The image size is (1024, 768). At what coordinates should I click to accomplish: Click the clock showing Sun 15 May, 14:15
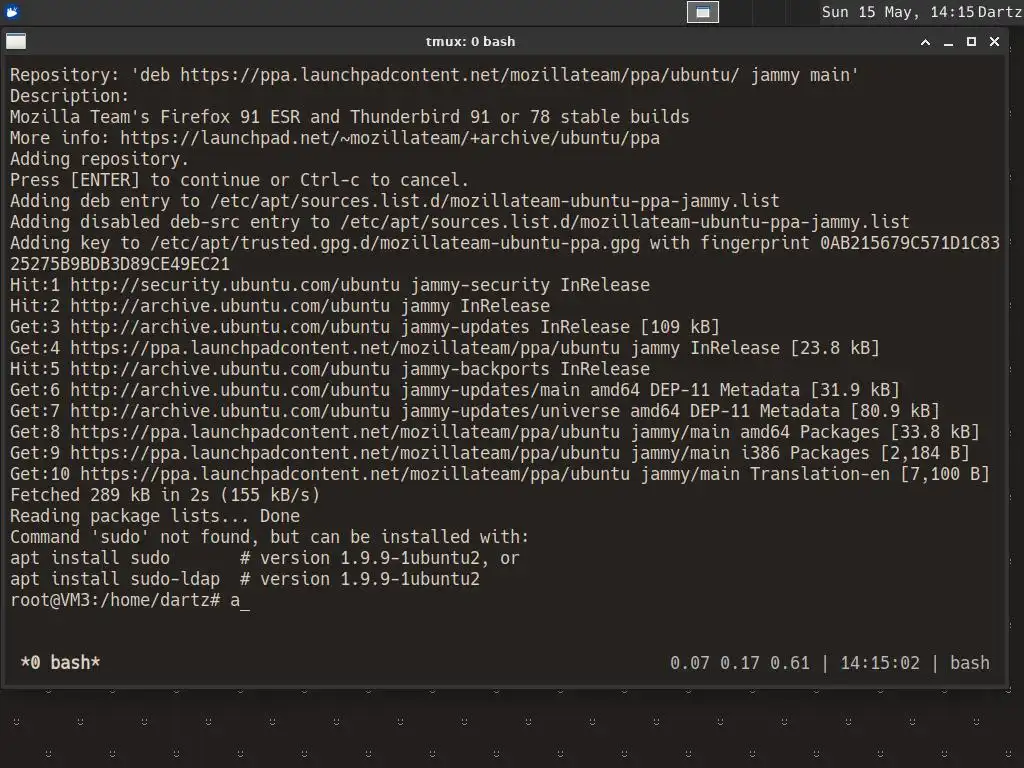(898, 12)
